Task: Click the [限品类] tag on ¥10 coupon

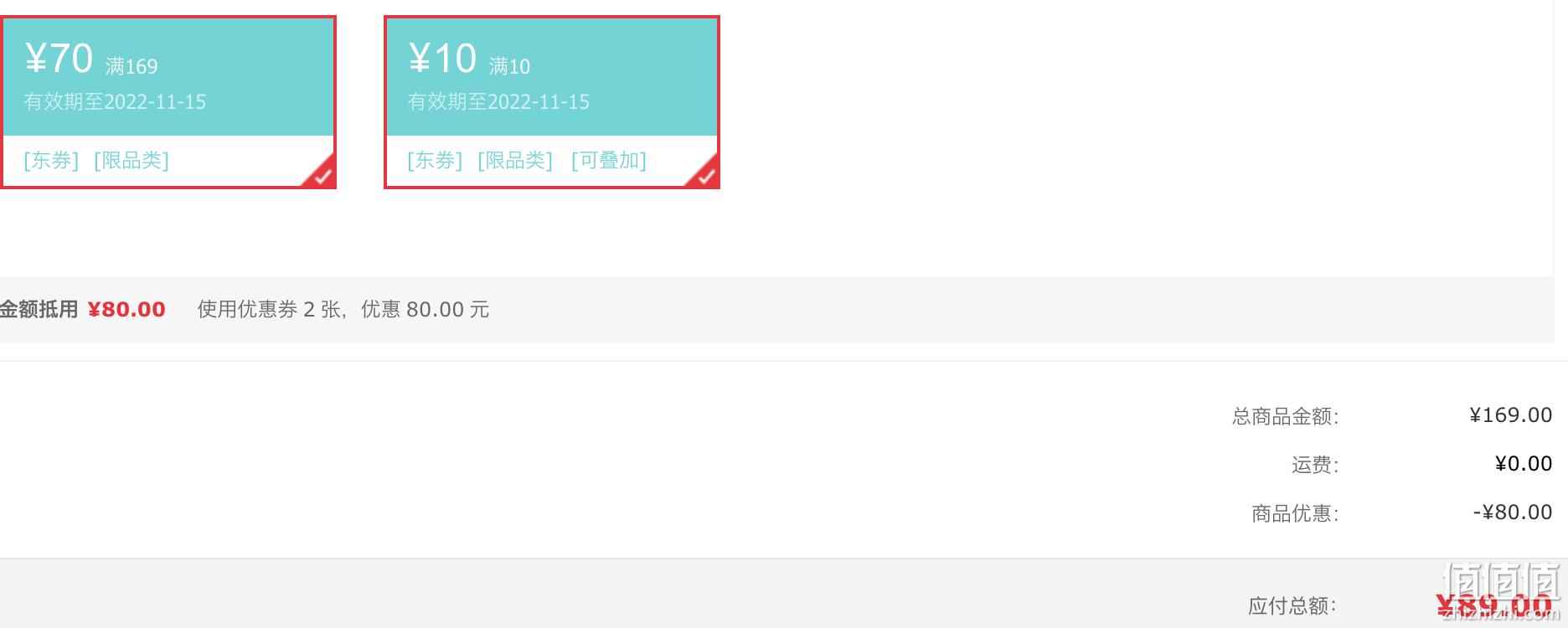Action: point(515,160)
